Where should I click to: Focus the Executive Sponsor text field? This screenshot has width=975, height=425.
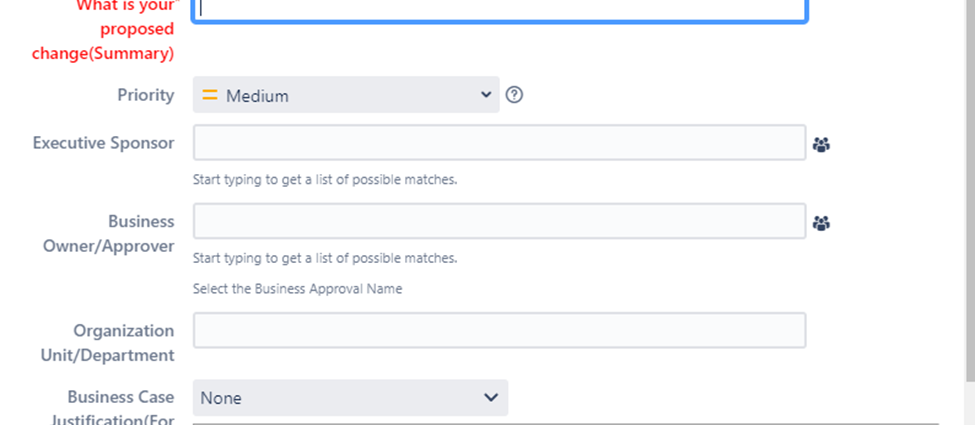pos(499,142)
